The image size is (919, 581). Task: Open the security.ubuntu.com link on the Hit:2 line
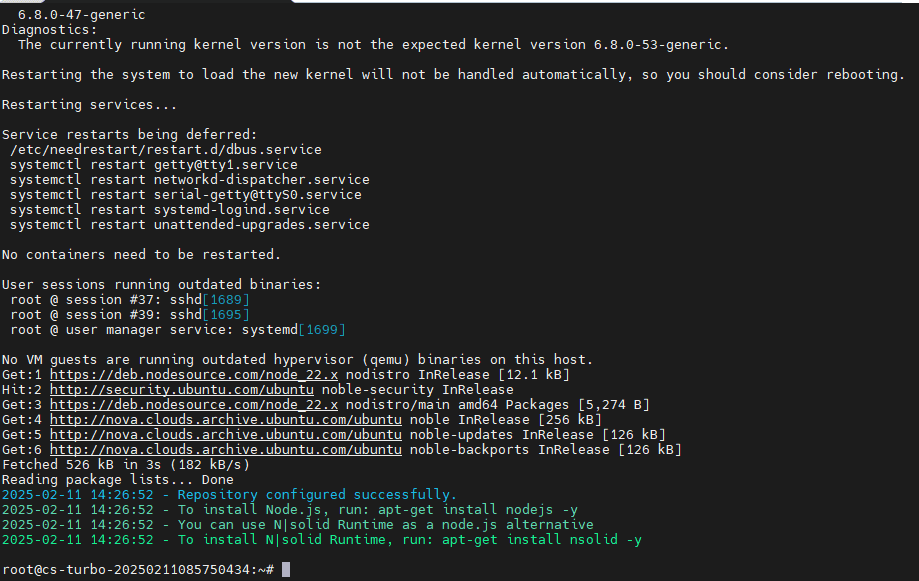[182, 389]
